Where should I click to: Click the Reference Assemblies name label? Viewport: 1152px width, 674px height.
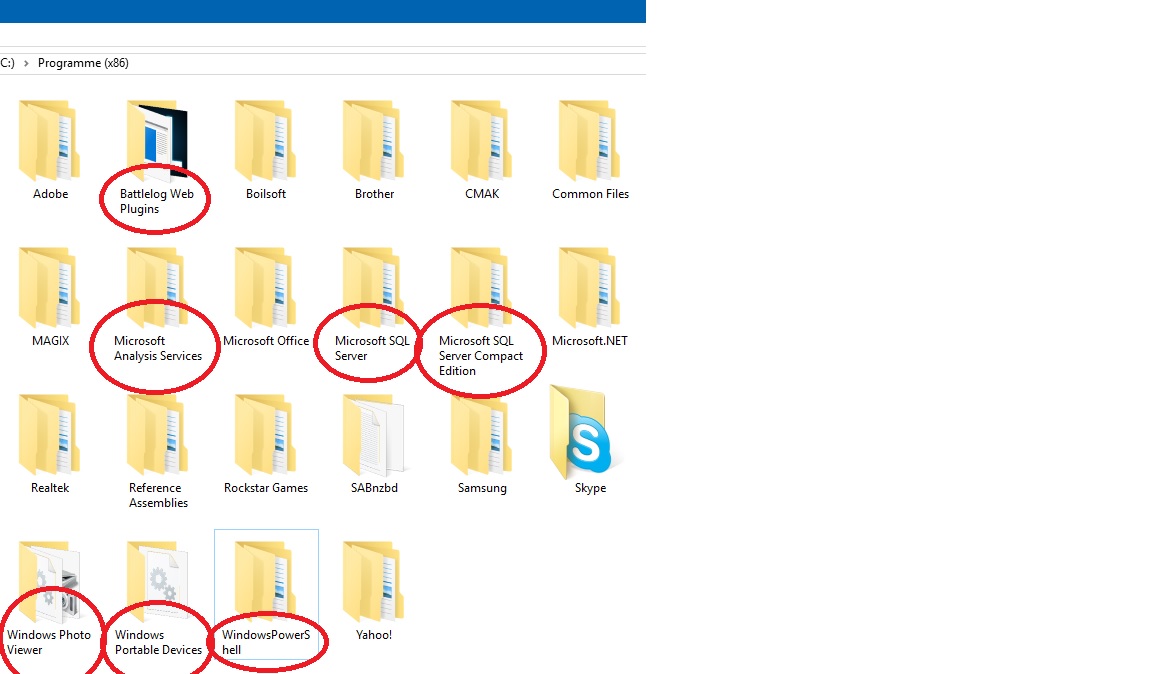tap(158, 495)
